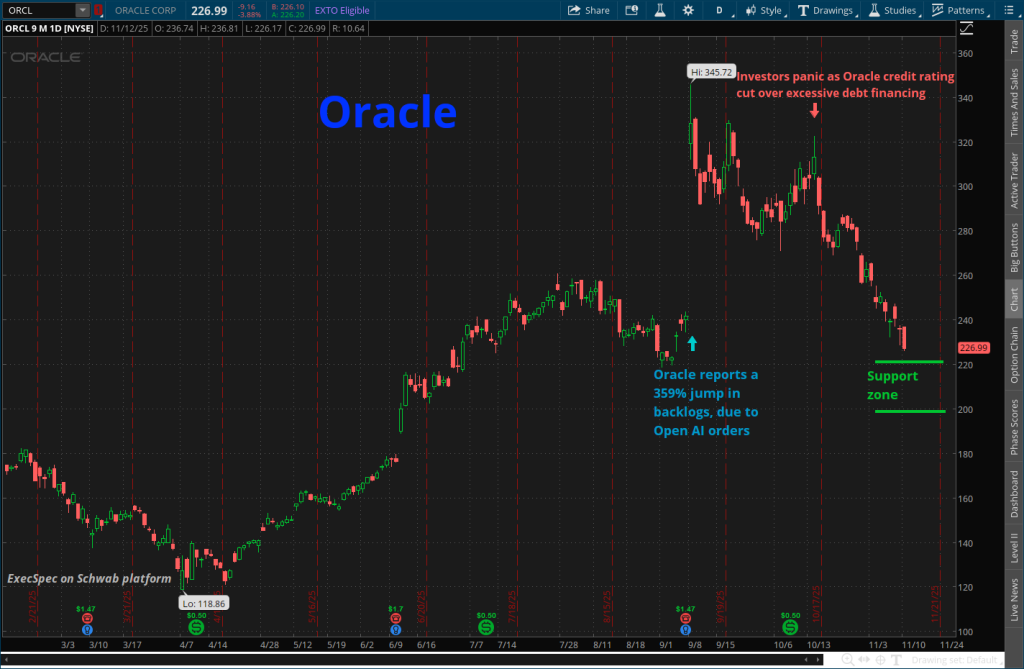Click the red symbol link color icon
Image resolution: width=1024 pixels, height=669 pixels.
(x=98, y=10)
